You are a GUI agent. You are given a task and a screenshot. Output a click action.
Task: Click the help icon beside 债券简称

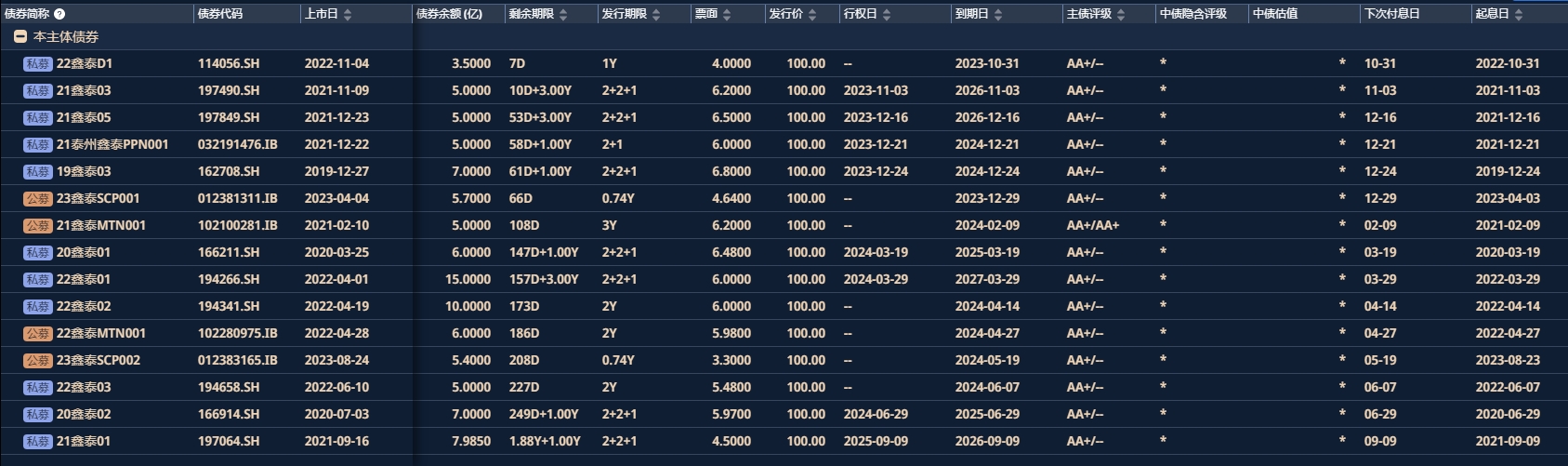tap(60, 14)
